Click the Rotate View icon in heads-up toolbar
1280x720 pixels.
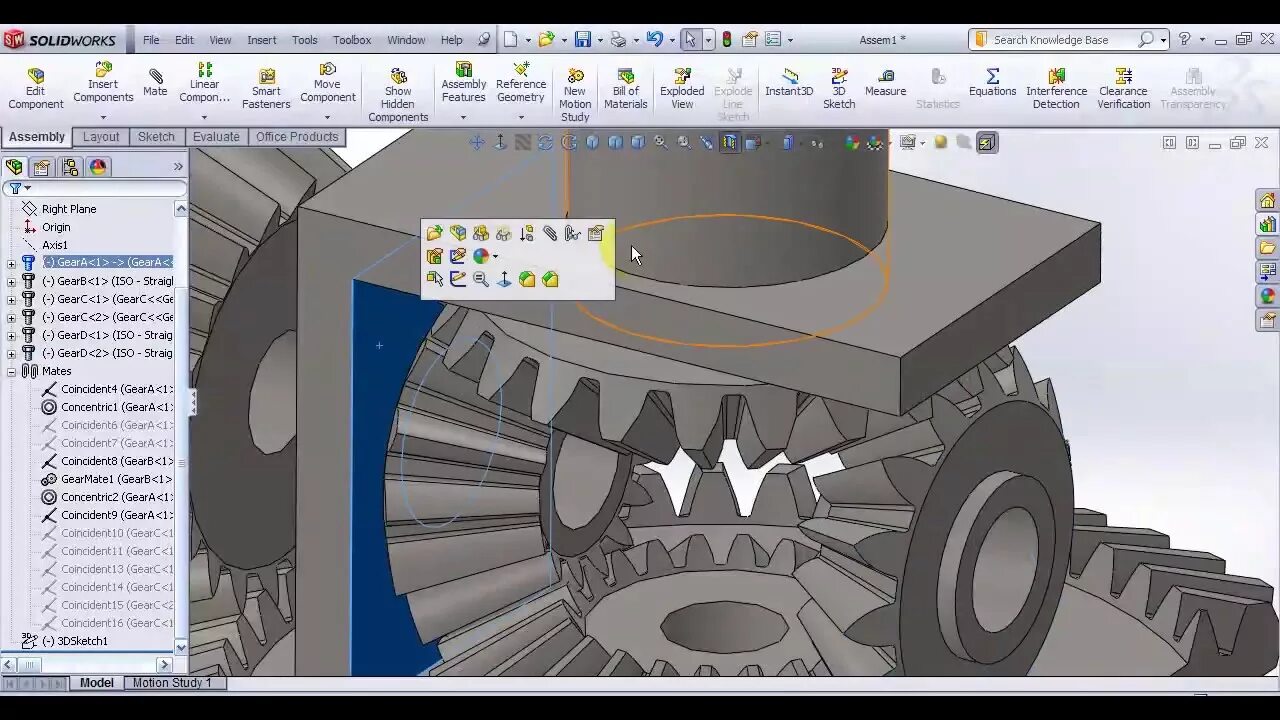546,143
